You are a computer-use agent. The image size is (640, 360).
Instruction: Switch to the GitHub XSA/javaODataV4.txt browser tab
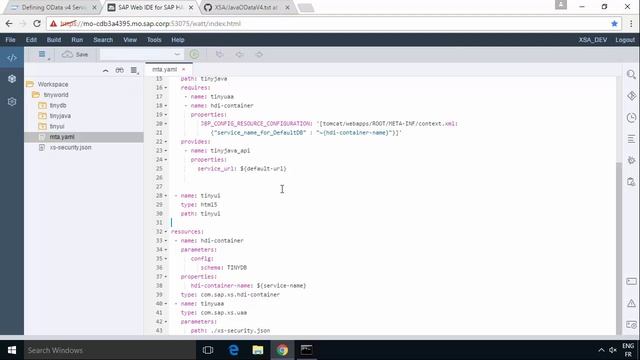(247, 7)
